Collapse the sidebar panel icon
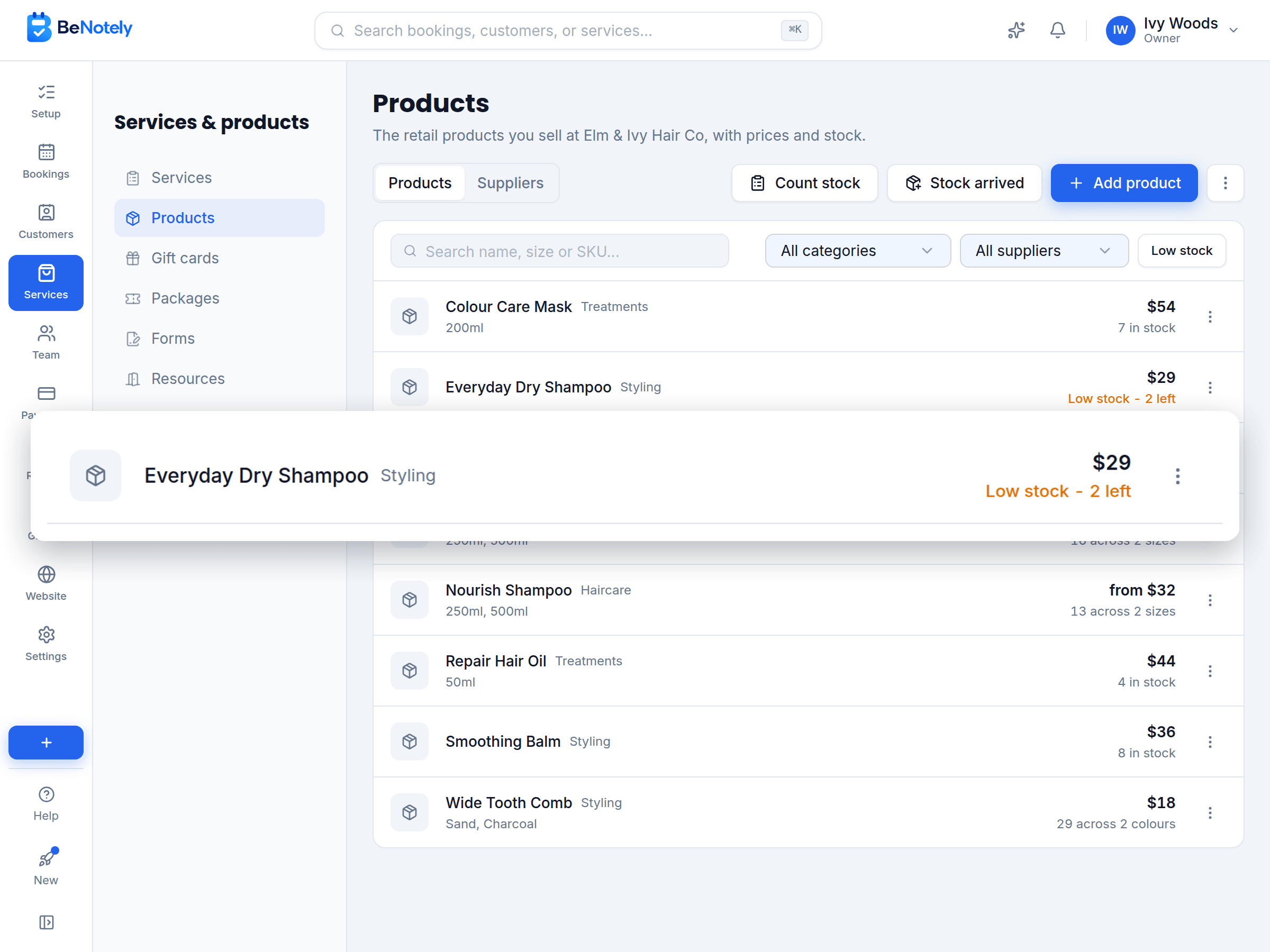The width and height of the screenshot is (1270, 952). coord(46,922)
